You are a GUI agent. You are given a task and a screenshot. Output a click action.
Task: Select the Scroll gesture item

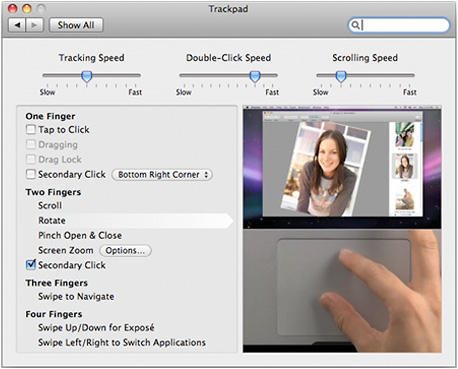pos(50,205)
